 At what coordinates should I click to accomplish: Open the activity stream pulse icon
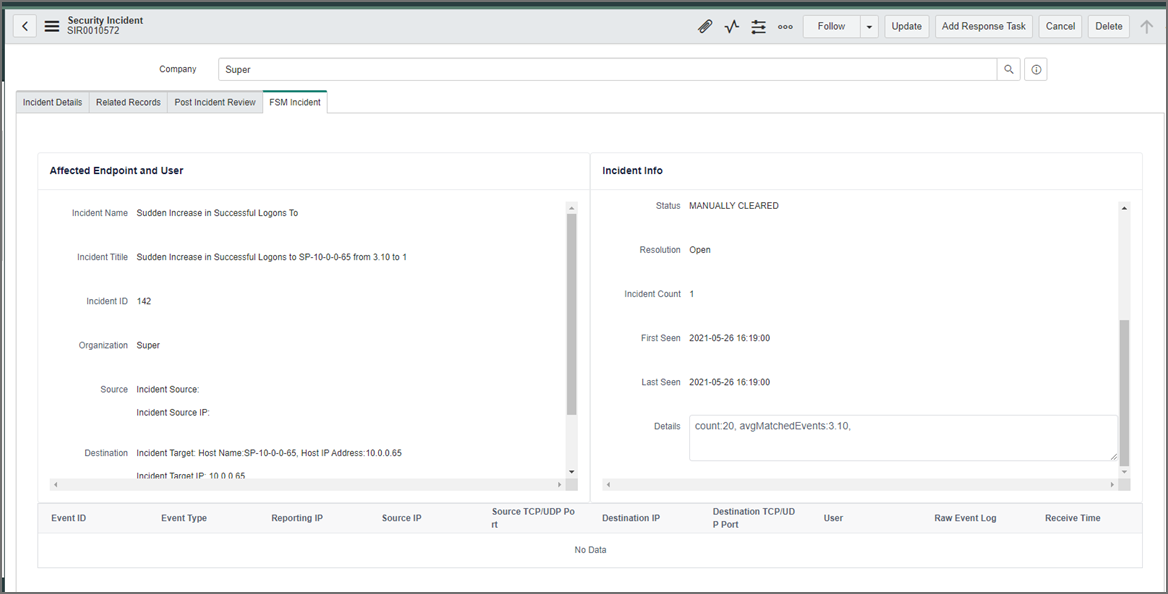coord(731,26)
